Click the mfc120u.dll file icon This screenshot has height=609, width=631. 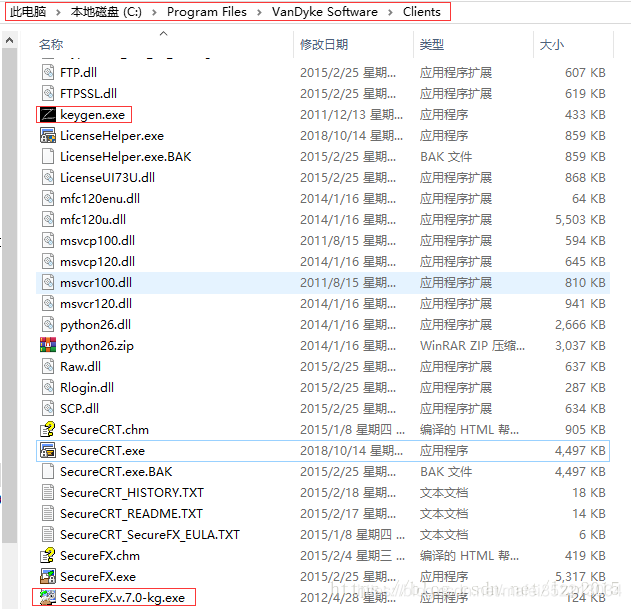(x=48, y=219)
